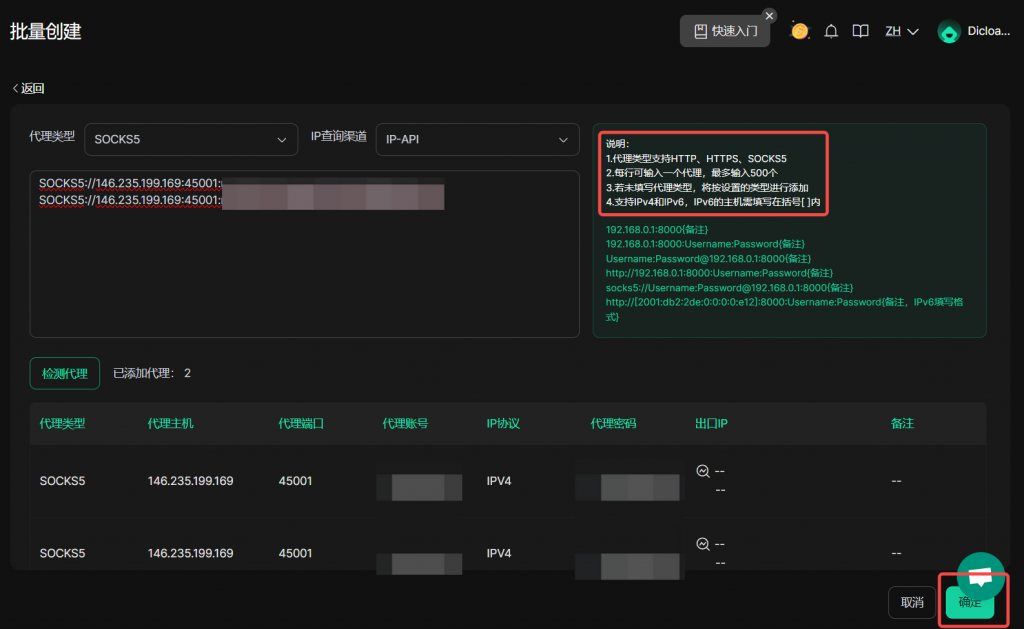
Task: Select the first row host 146.235.199.169
Action: 190,481
